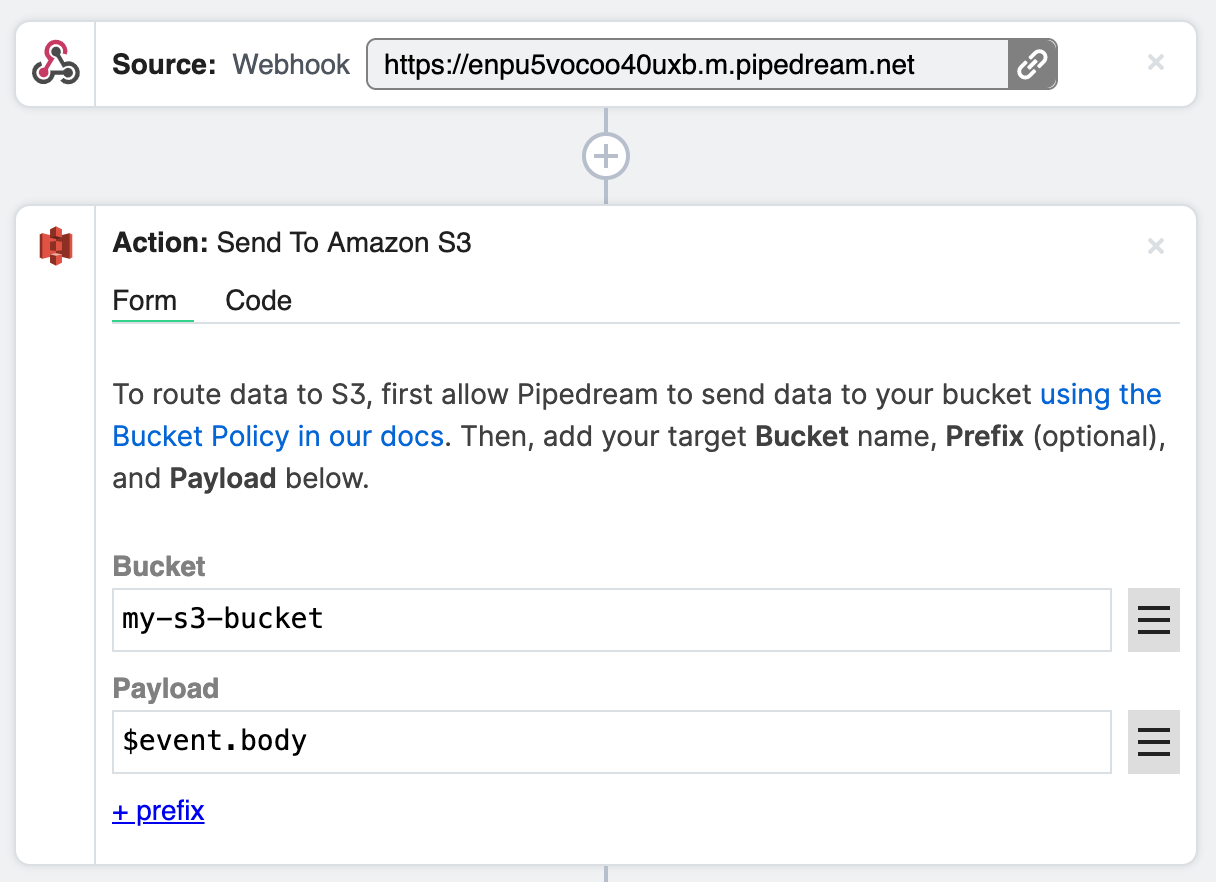The width and height of the screenshot is (1216, 882).
Task: Select the webhook URL text field
Action: pyautogui.click(x=690, y=64)
